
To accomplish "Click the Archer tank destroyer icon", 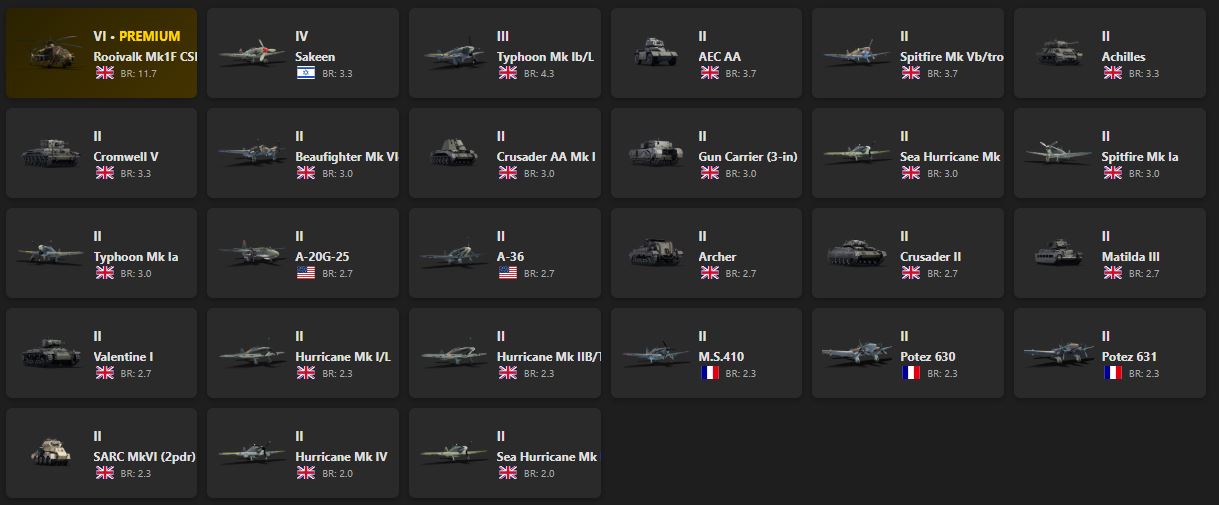I will (655, 254).
